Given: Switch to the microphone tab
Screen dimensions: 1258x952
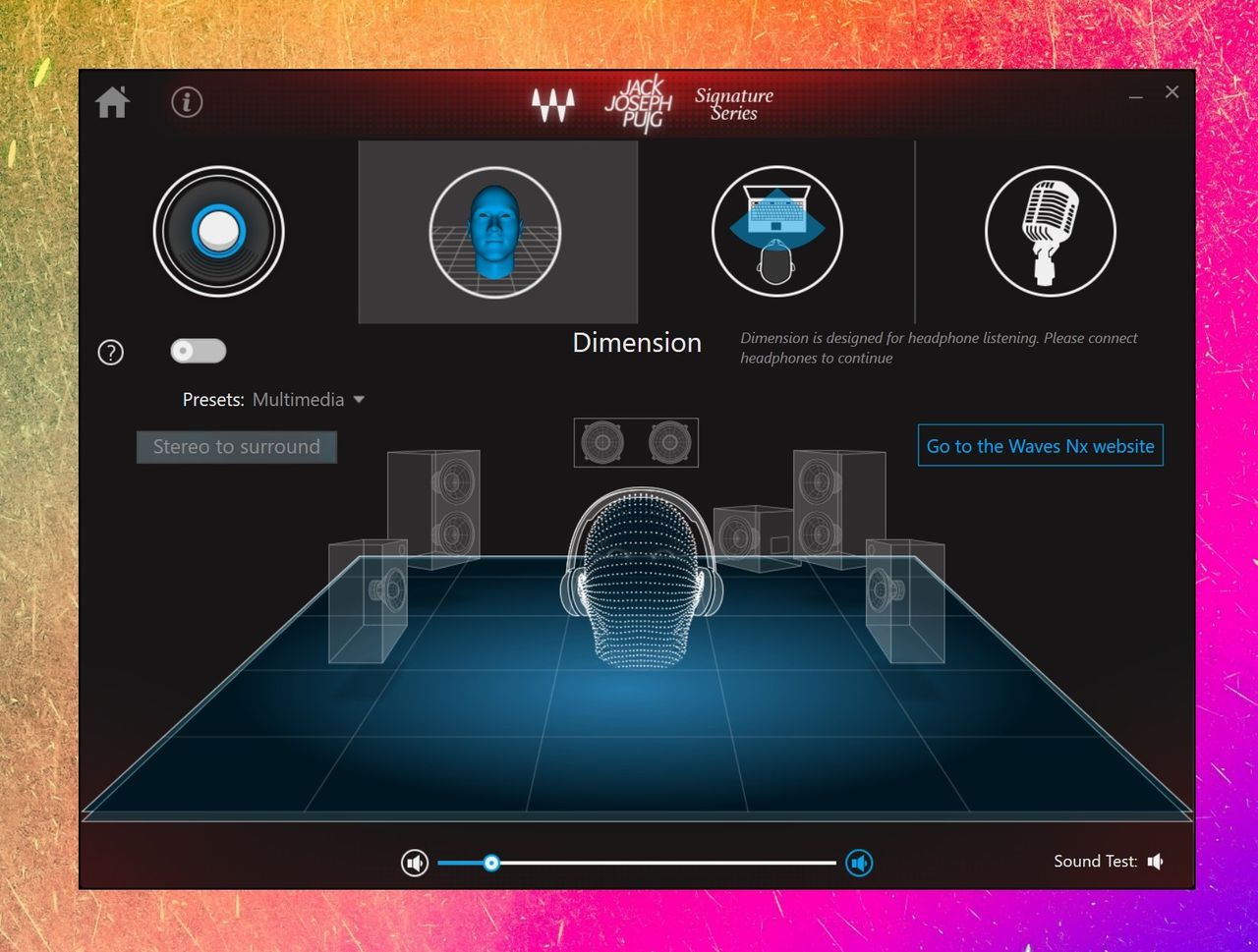Looking at the screenshot, I should click(1051, 232).
